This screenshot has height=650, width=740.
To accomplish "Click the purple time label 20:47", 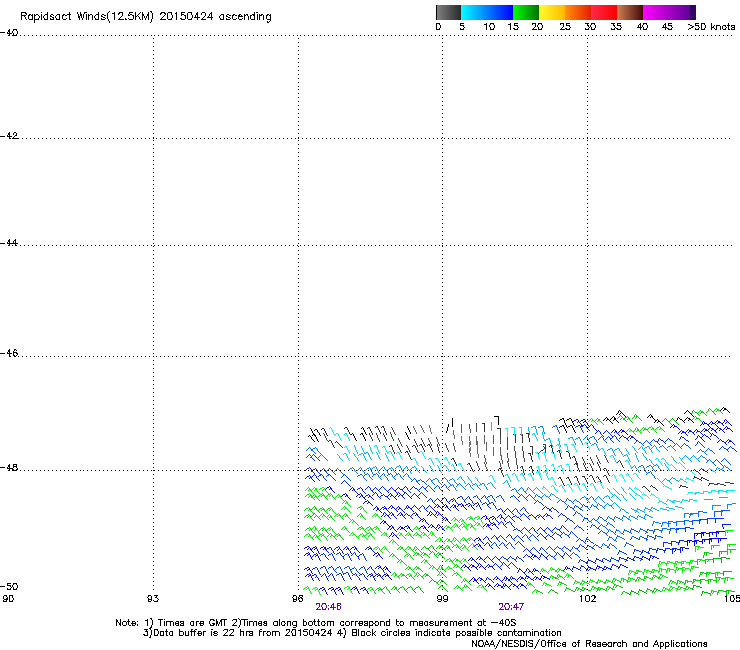I will (511, 607).
